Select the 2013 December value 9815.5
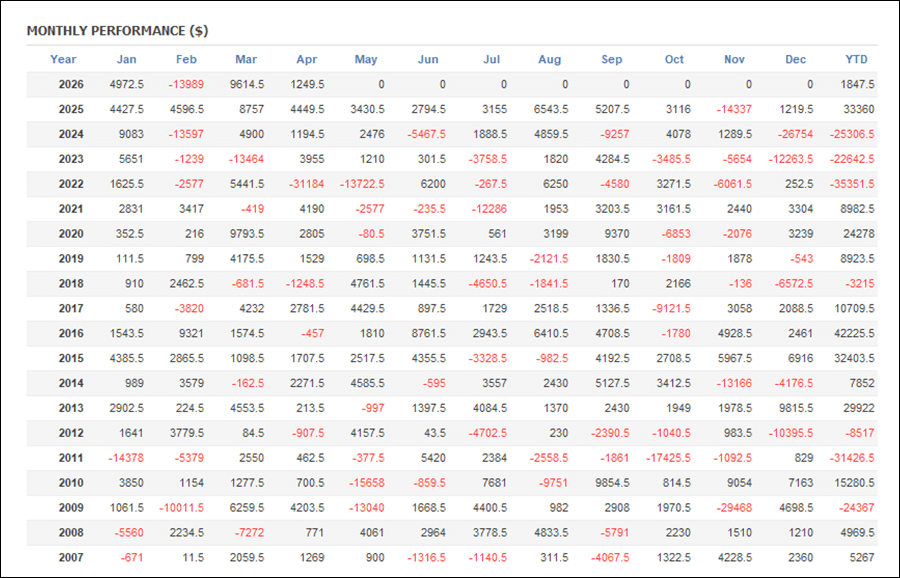 (x=796, y=408)
